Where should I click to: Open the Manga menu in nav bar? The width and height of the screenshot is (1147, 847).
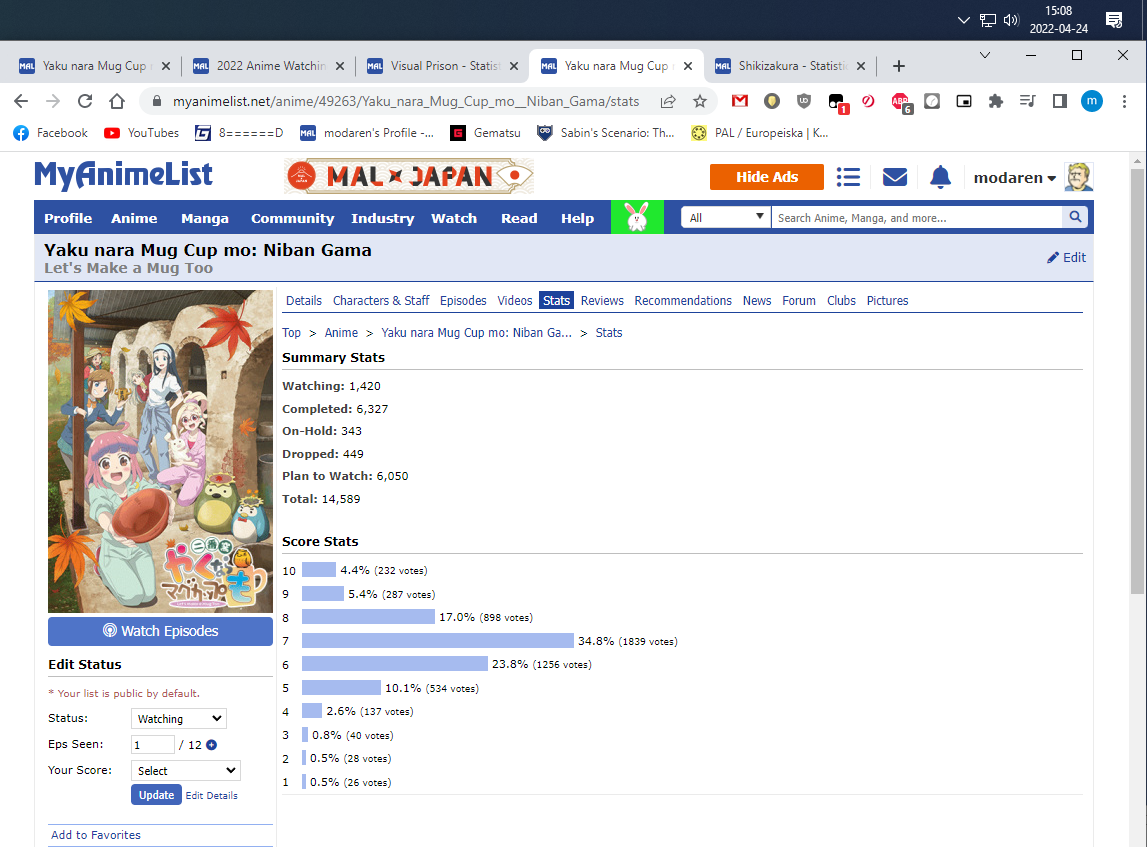coord(205,218)
